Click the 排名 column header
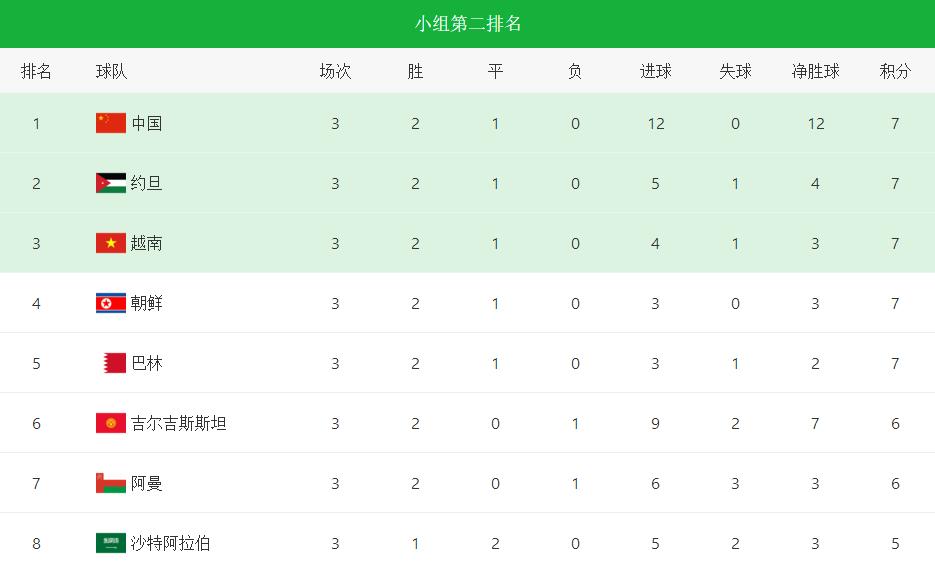 tap(36, 71)
